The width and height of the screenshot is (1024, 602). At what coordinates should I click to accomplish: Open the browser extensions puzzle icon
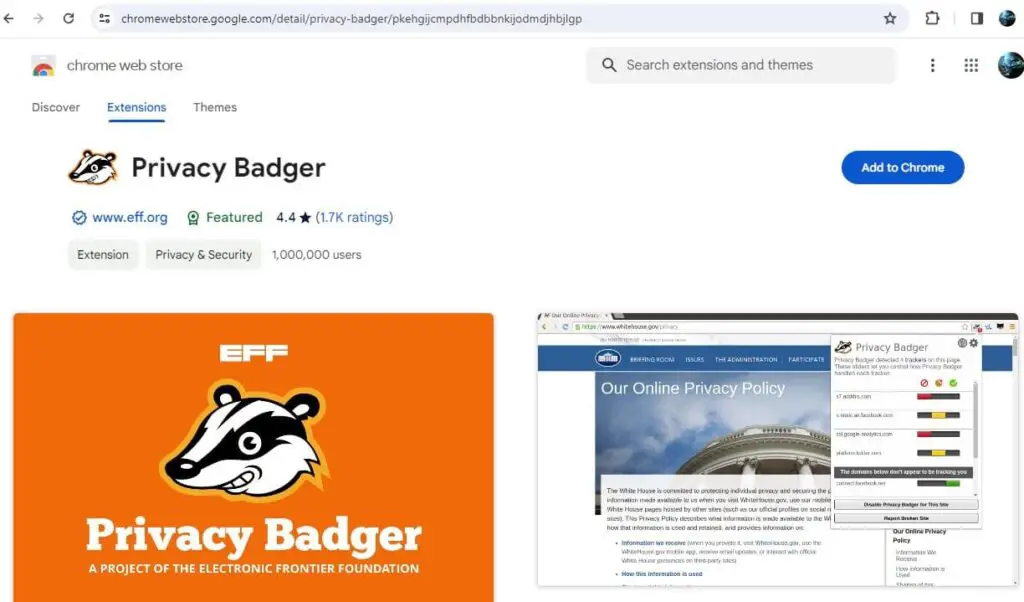coord(932,18)
